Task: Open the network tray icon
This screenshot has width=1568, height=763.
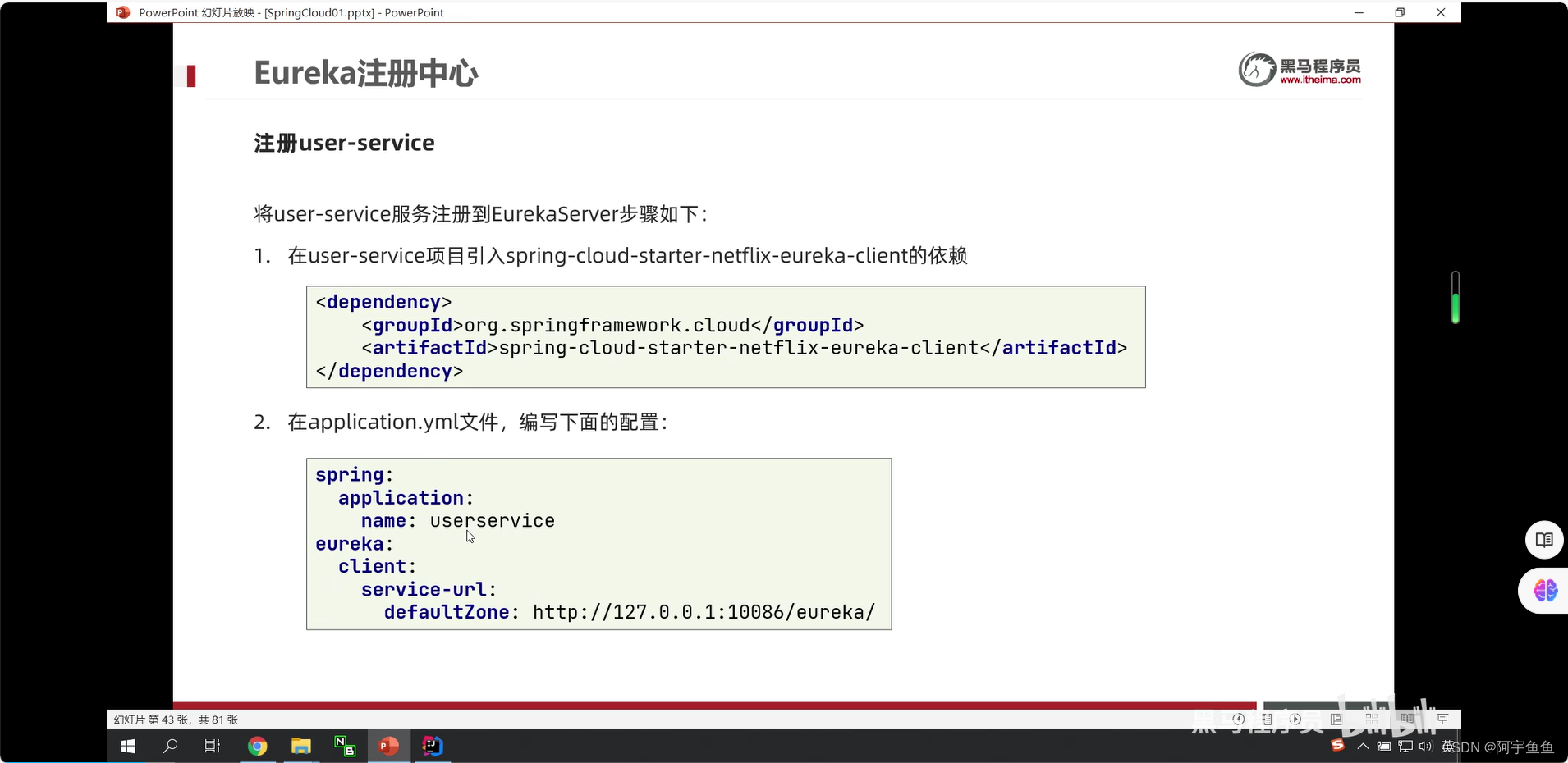Action: pos(1406,746)
